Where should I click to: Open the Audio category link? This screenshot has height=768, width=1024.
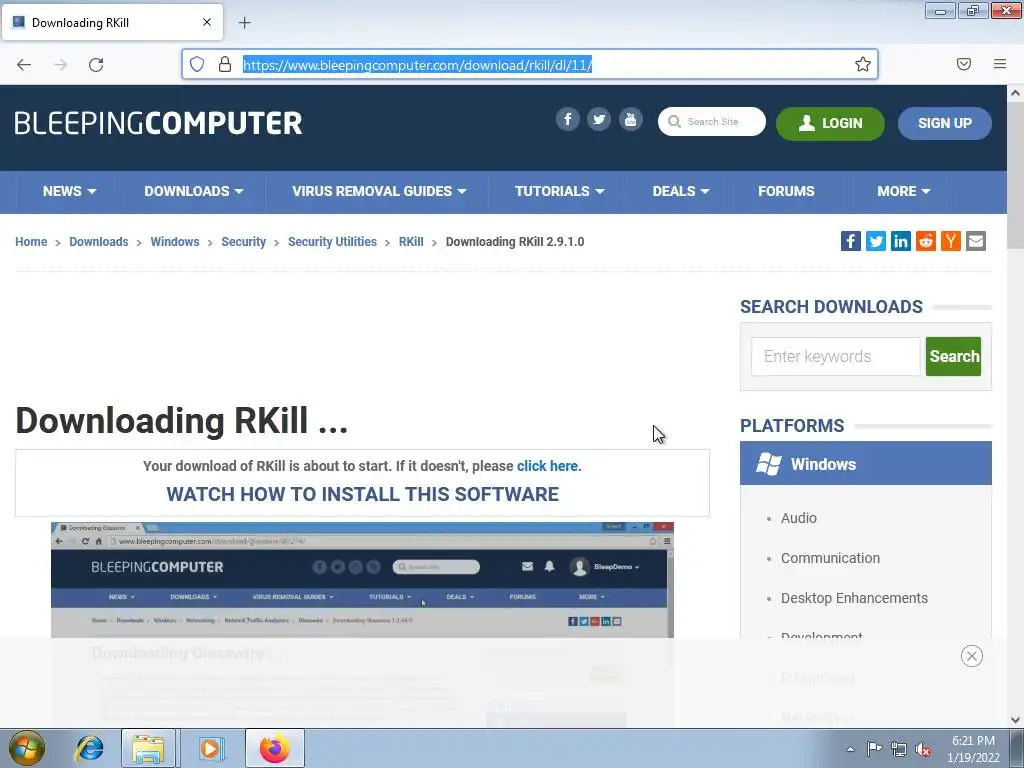[x=799, y=518]
